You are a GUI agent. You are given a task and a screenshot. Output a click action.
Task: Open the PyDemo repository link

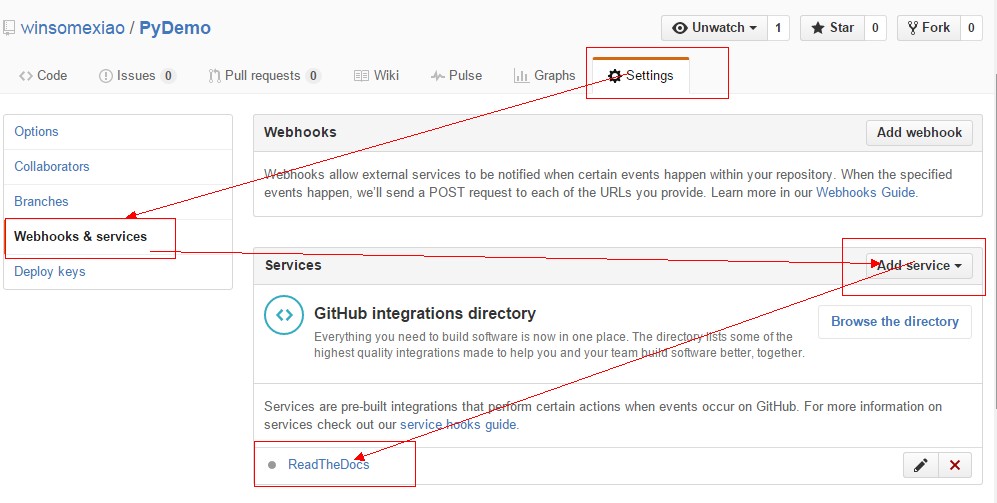click(175, 28)
